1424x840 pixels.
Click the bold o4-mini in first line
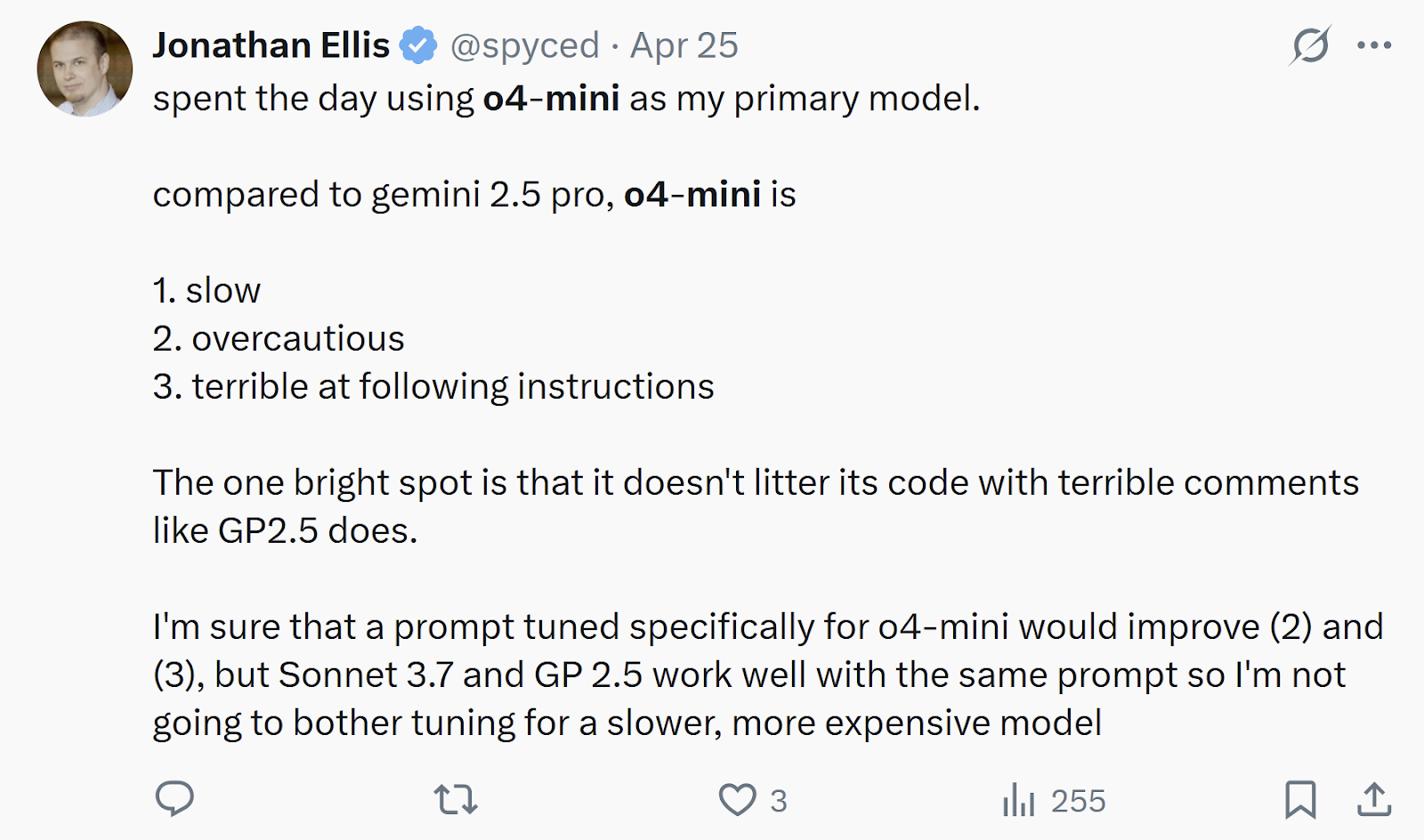click(551, 98)
